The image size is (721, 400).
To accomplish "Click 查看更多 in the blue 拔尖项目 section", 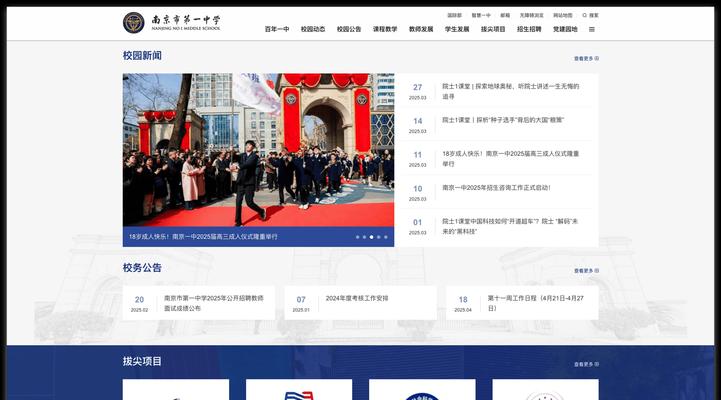I will [x=586, y=364].
